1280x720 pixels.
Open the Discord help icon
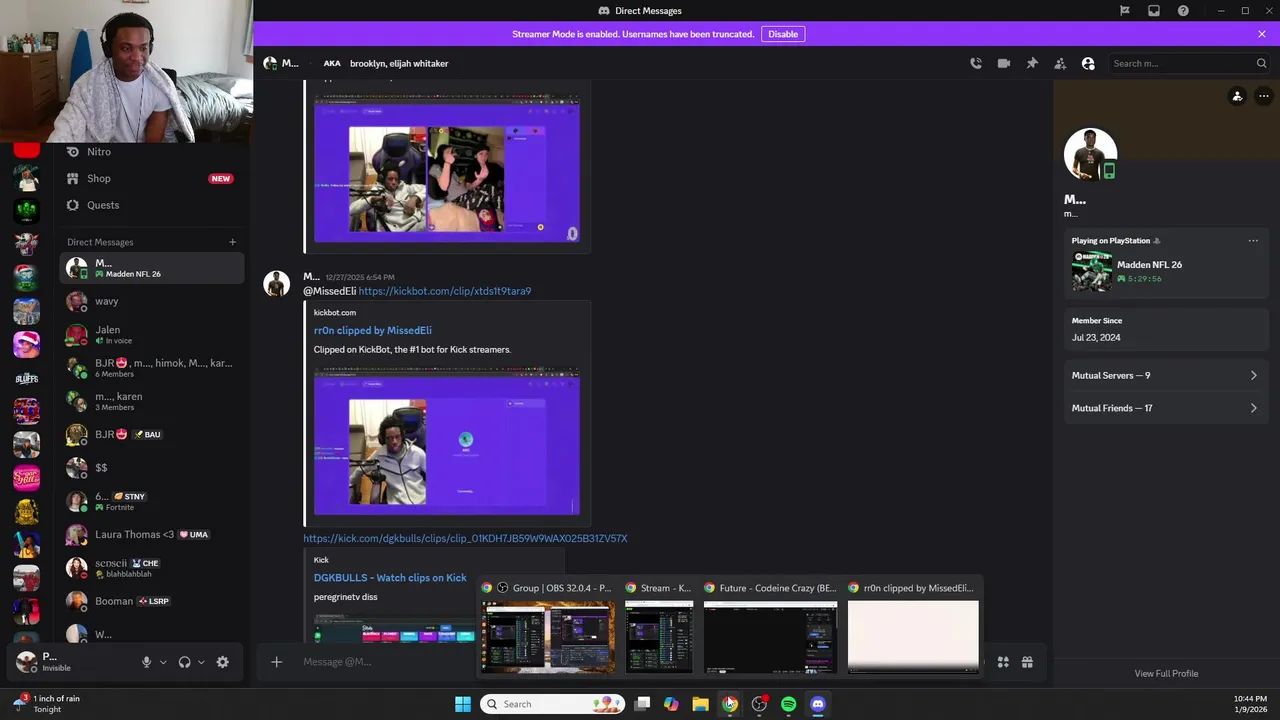tap(1183, 11)
